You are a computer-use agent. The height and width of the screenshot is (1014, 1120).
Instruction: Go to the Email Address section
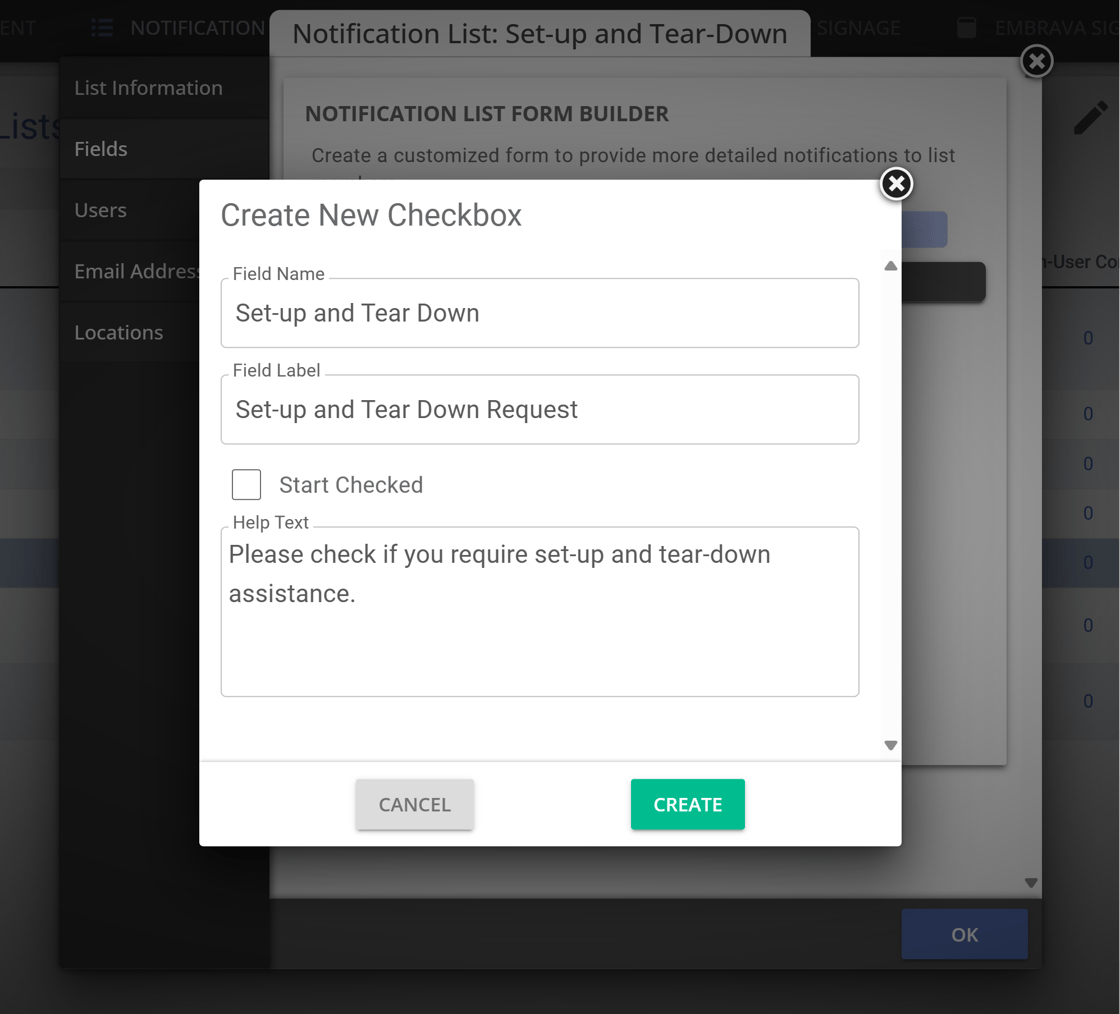pos(136,271)
